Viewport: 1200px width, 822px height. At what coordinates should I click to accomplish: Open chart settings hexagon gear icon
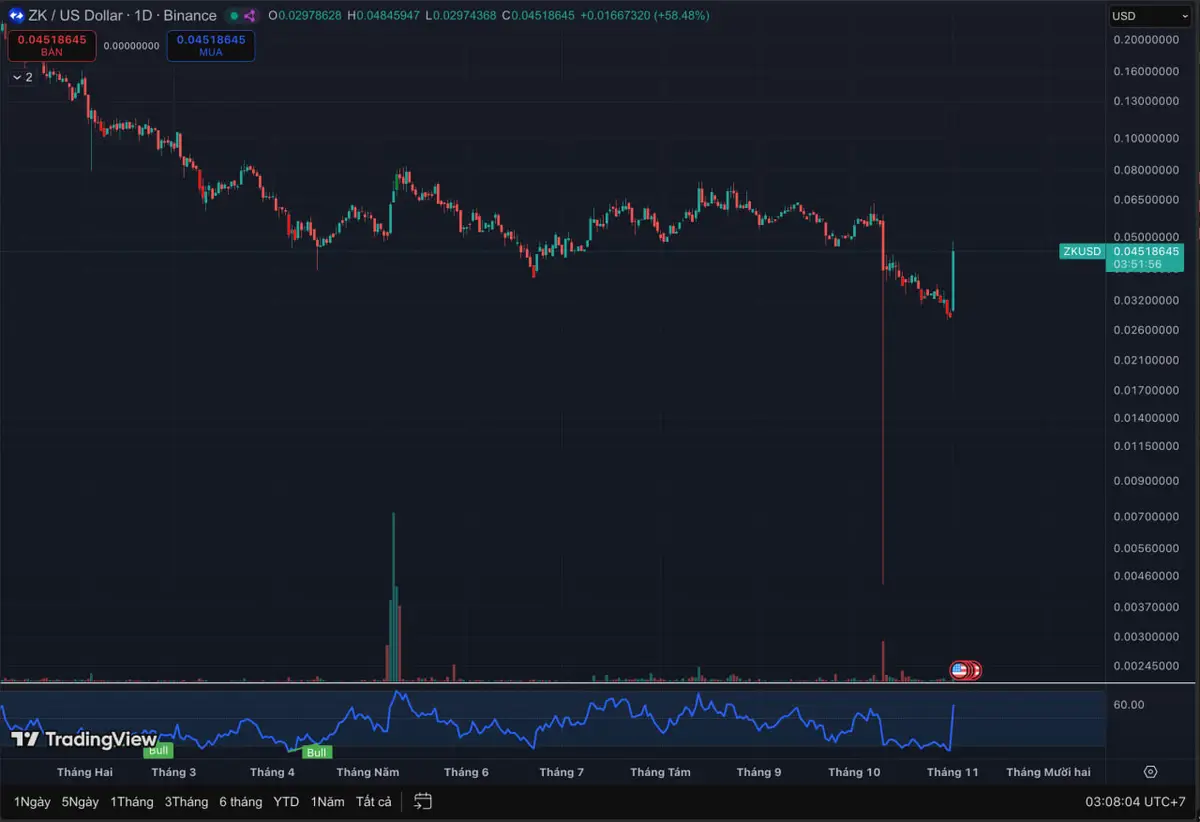(1150, 772)
